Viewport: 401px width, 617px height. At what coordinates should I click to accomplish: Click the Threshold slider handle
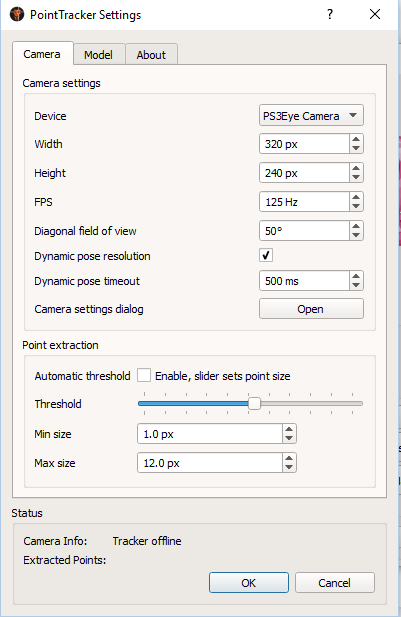pyautogui.click(x=255, y=404)
